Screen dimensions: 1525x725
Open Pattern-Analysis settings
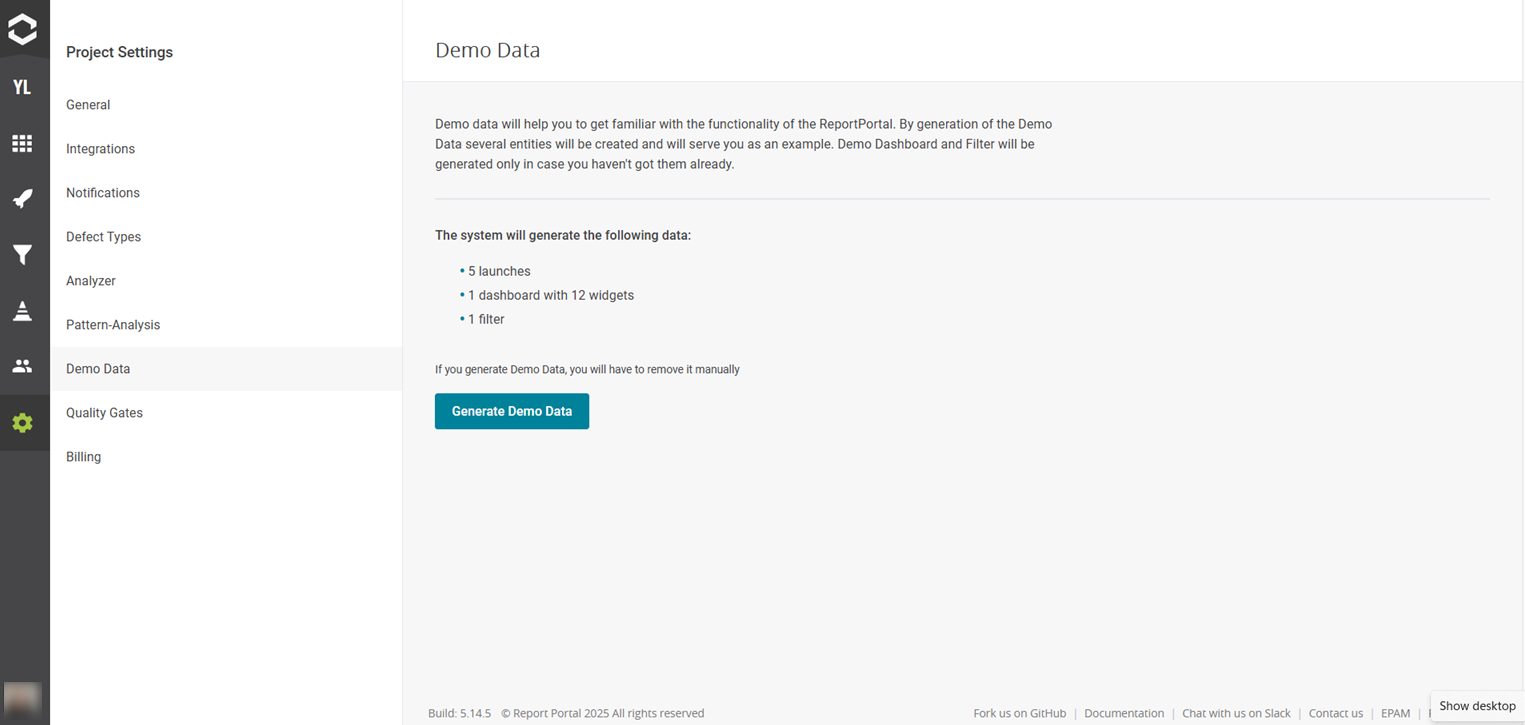click(x=112, y=324)
